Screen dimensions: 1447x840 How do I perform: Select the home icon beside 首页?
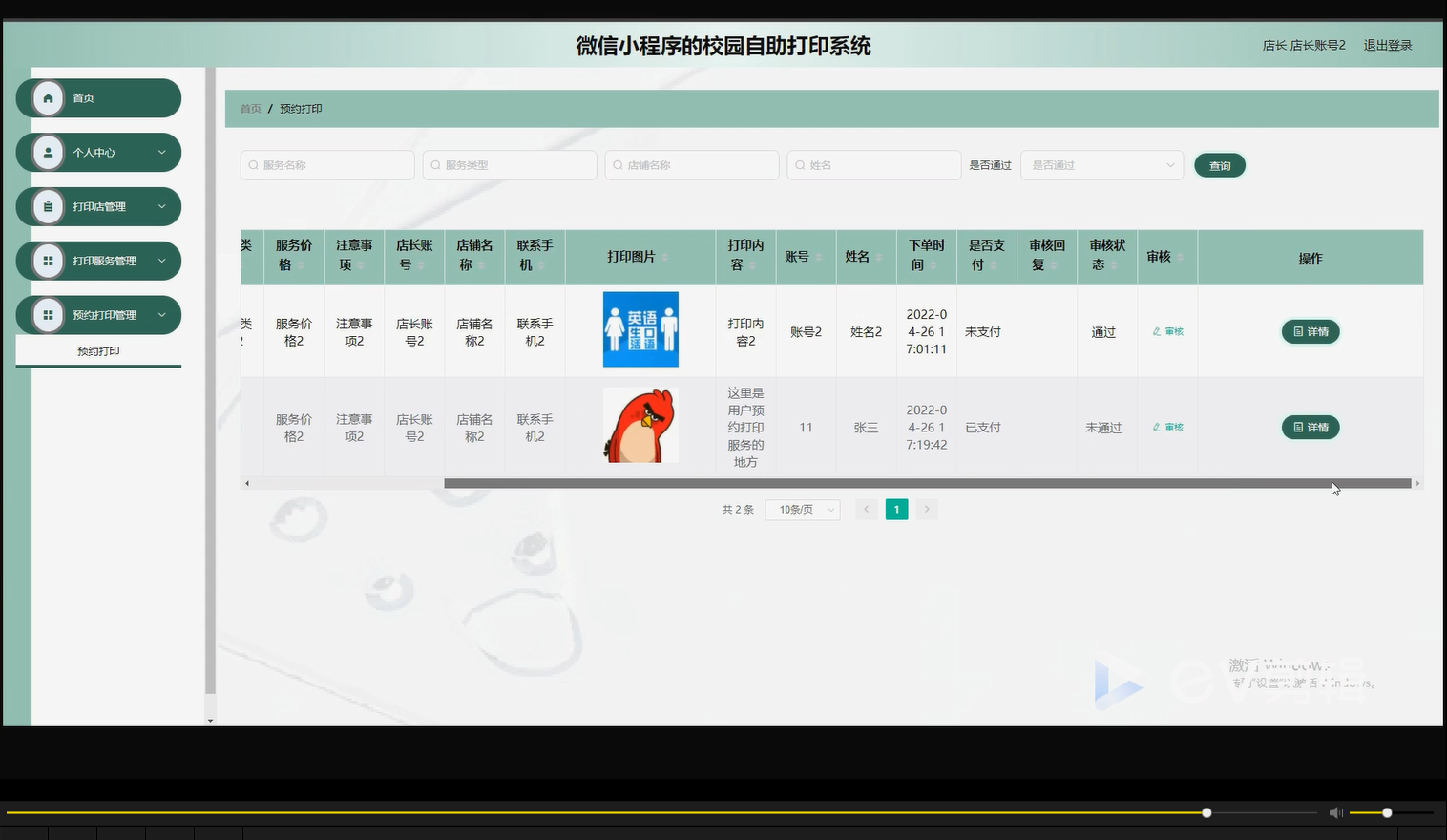click(x=48, y=97)
